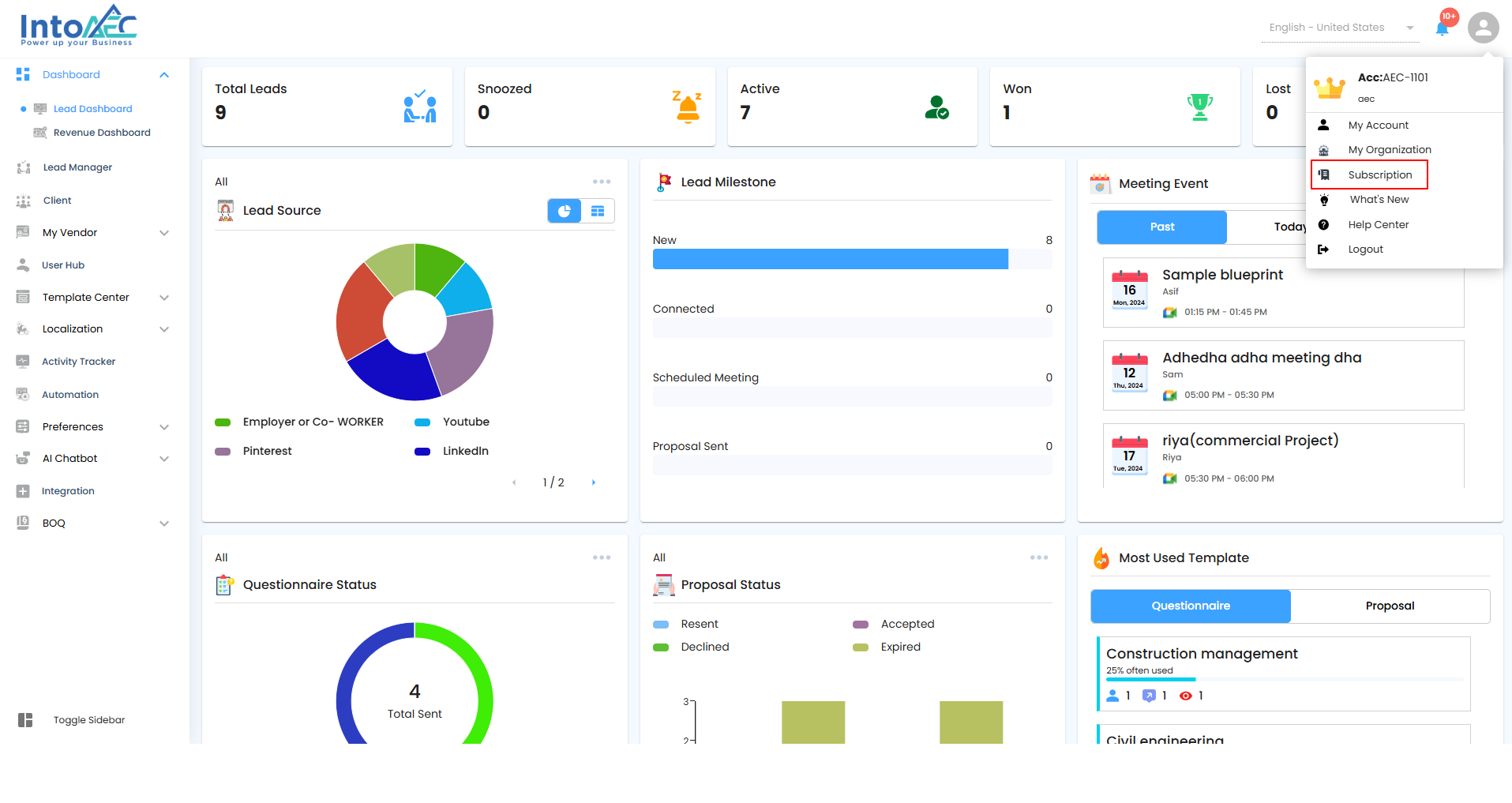Expand the BOQ sidebar menu
This screenshot has height=803, width=1512.
point(164,523)
